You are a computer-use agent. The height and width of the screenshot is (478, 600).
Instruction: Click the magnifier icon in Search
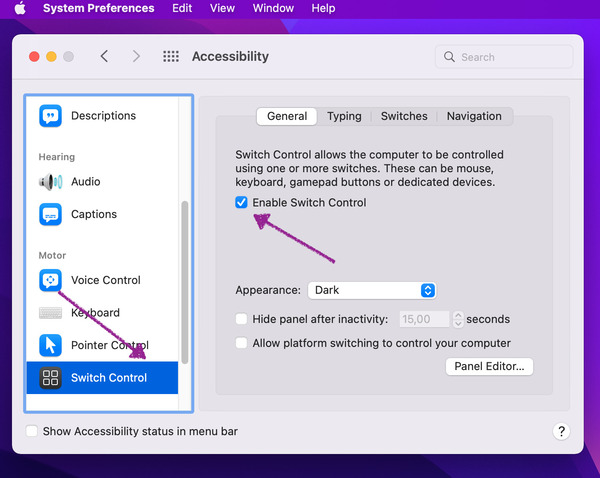click(449, 57)
